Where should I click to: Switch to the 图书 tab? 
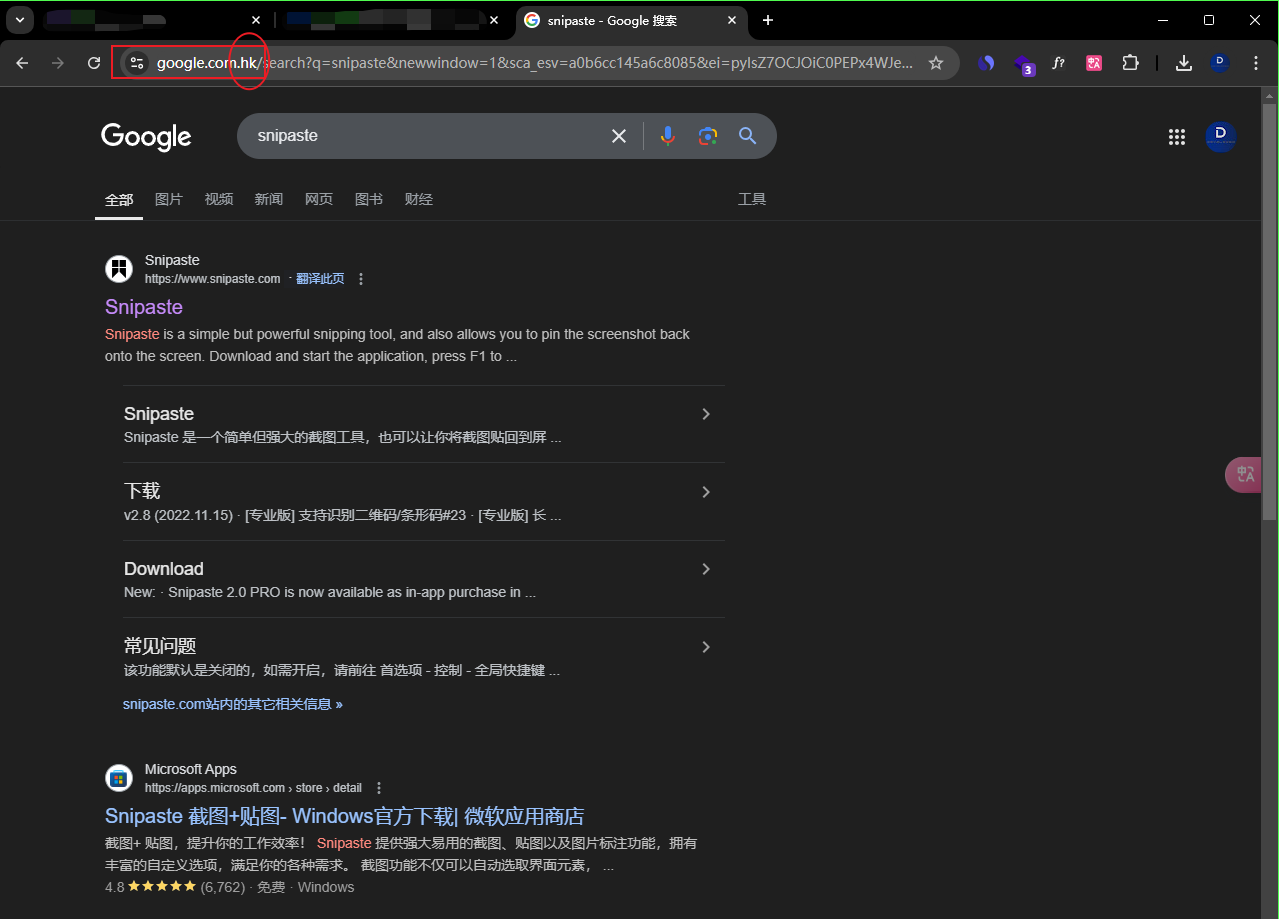pyautogui.click(x=369, y=200)
